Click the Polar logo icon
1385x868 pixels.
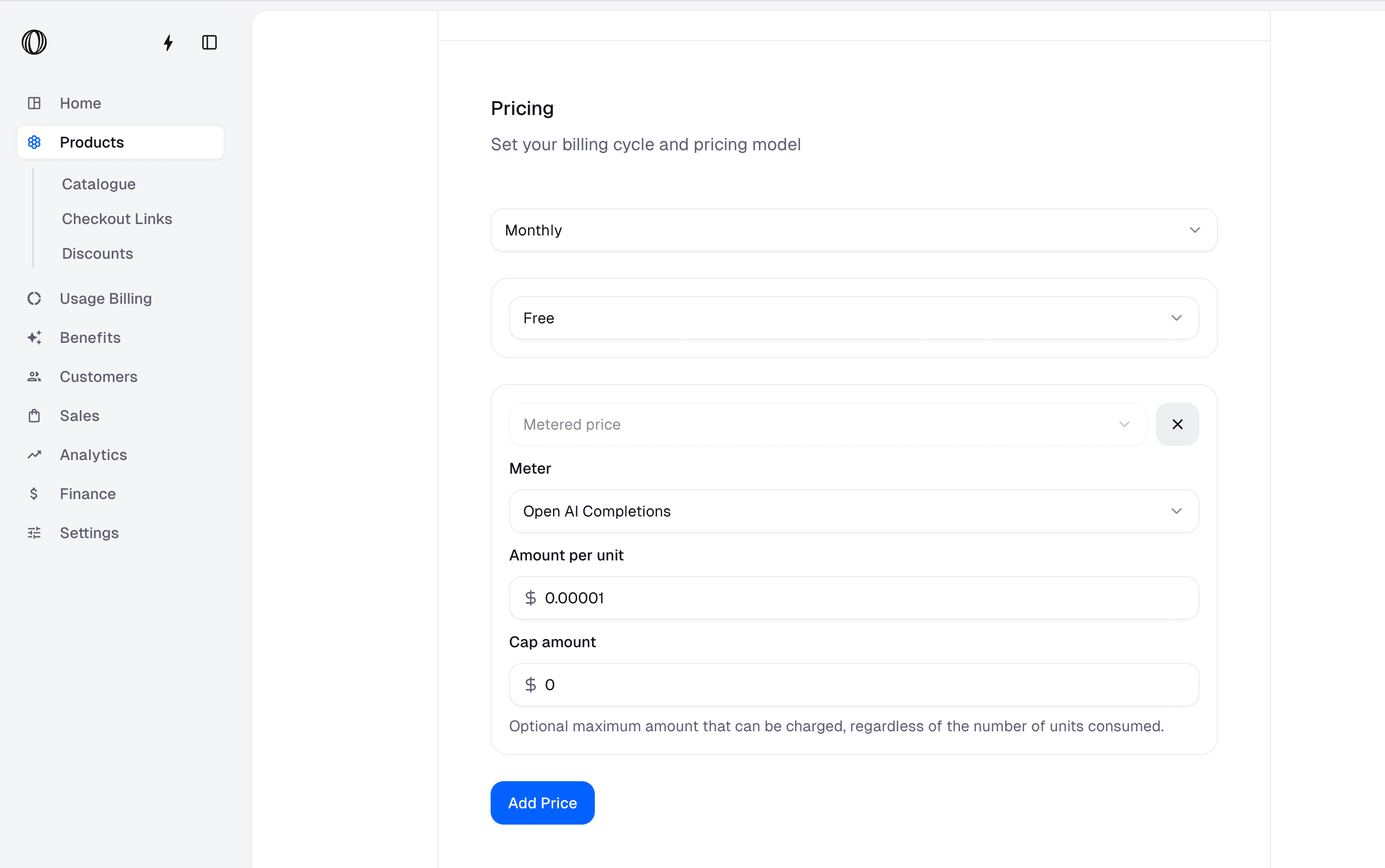coord(34,42)
